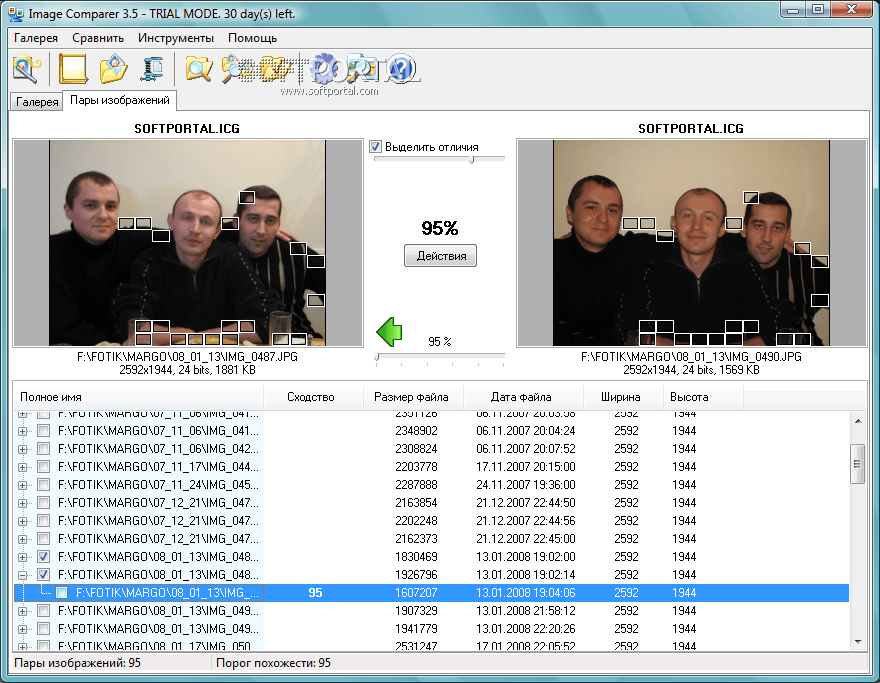The height and width of the screenshot is (683, 880).
Task: Sort by the Дата файла column header
Action: click(x=523, y=397)
